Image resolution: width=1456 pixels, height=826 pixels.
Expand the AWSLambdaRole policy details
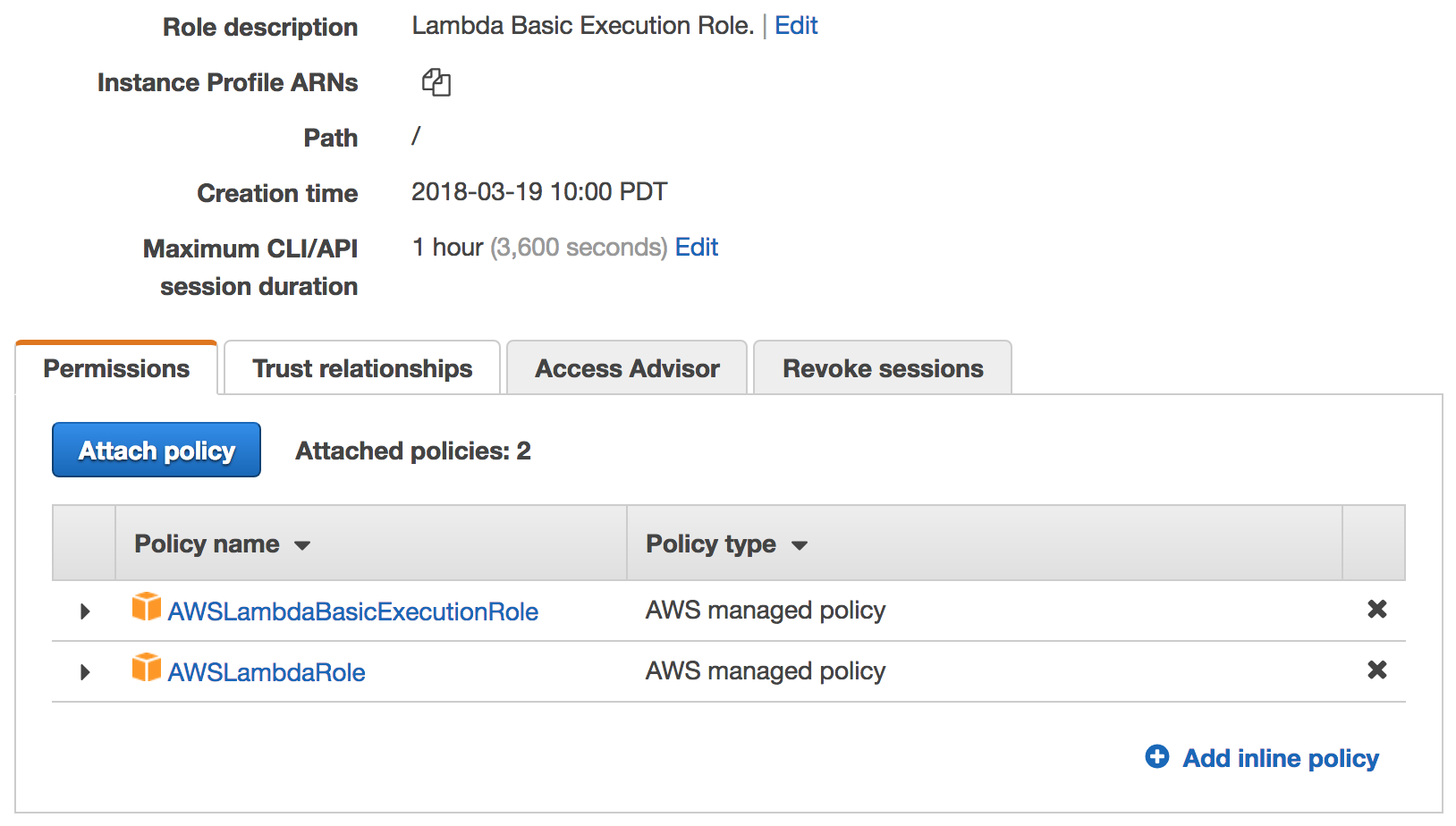84,671
